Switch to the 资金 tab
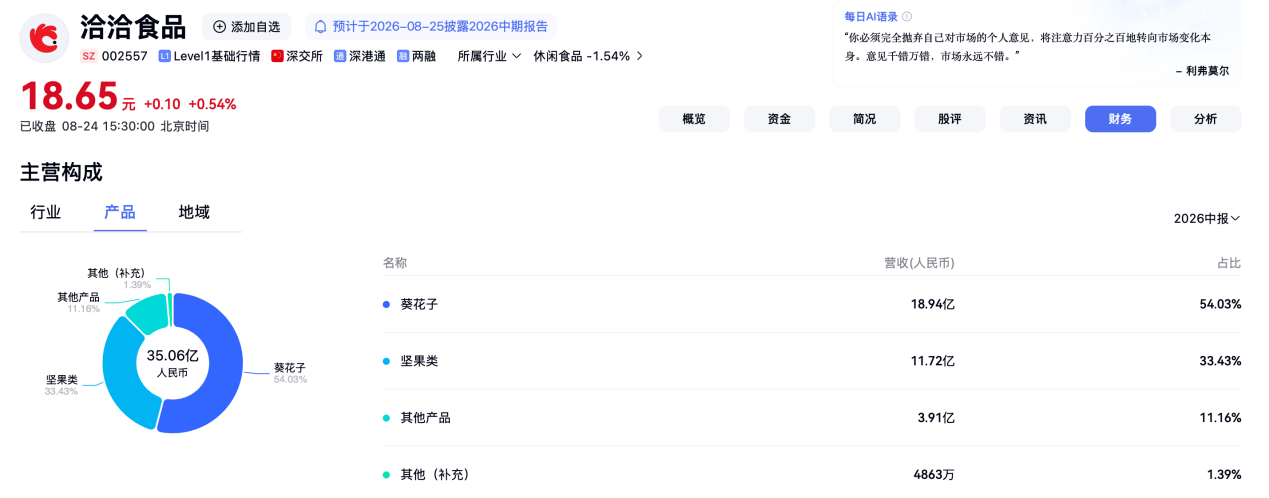Screen dimensions: 1269x498 (779, 119)
